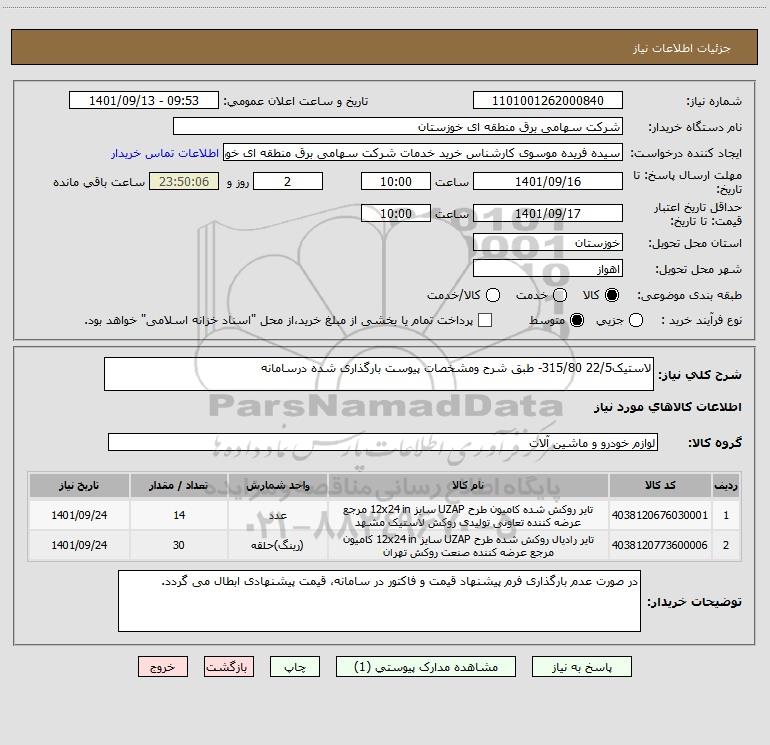Screen dimensions: 770x745
Task: Click the quantity cell 30
Action: [178, 545]
